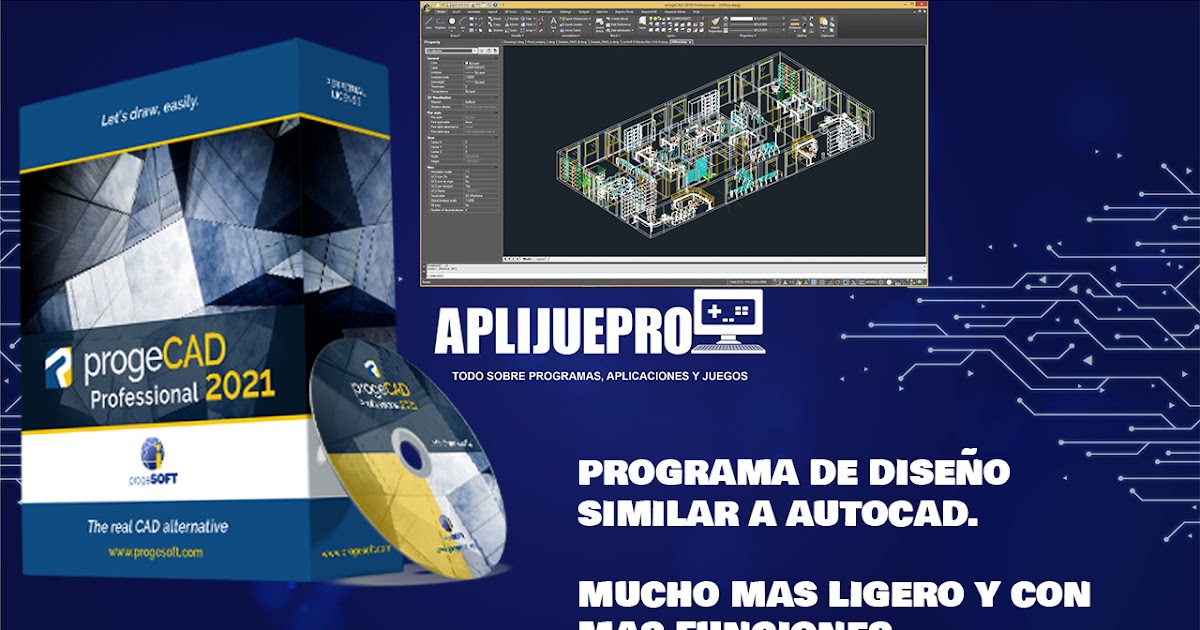Viewport: 1200px width, 630px height.
Task: Collapse the General properties section
Action: (x=496, y=58)
